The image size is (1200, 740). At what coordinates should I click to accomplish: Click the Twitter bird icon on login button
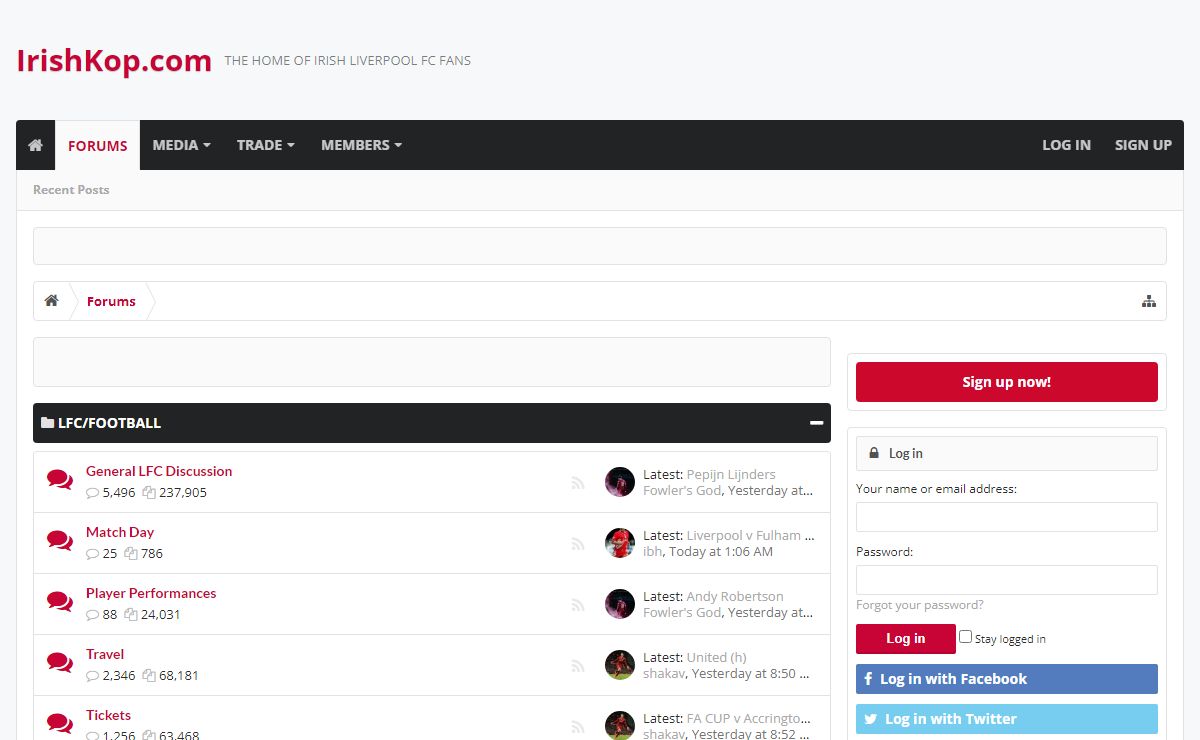click(x=870, y=719)
